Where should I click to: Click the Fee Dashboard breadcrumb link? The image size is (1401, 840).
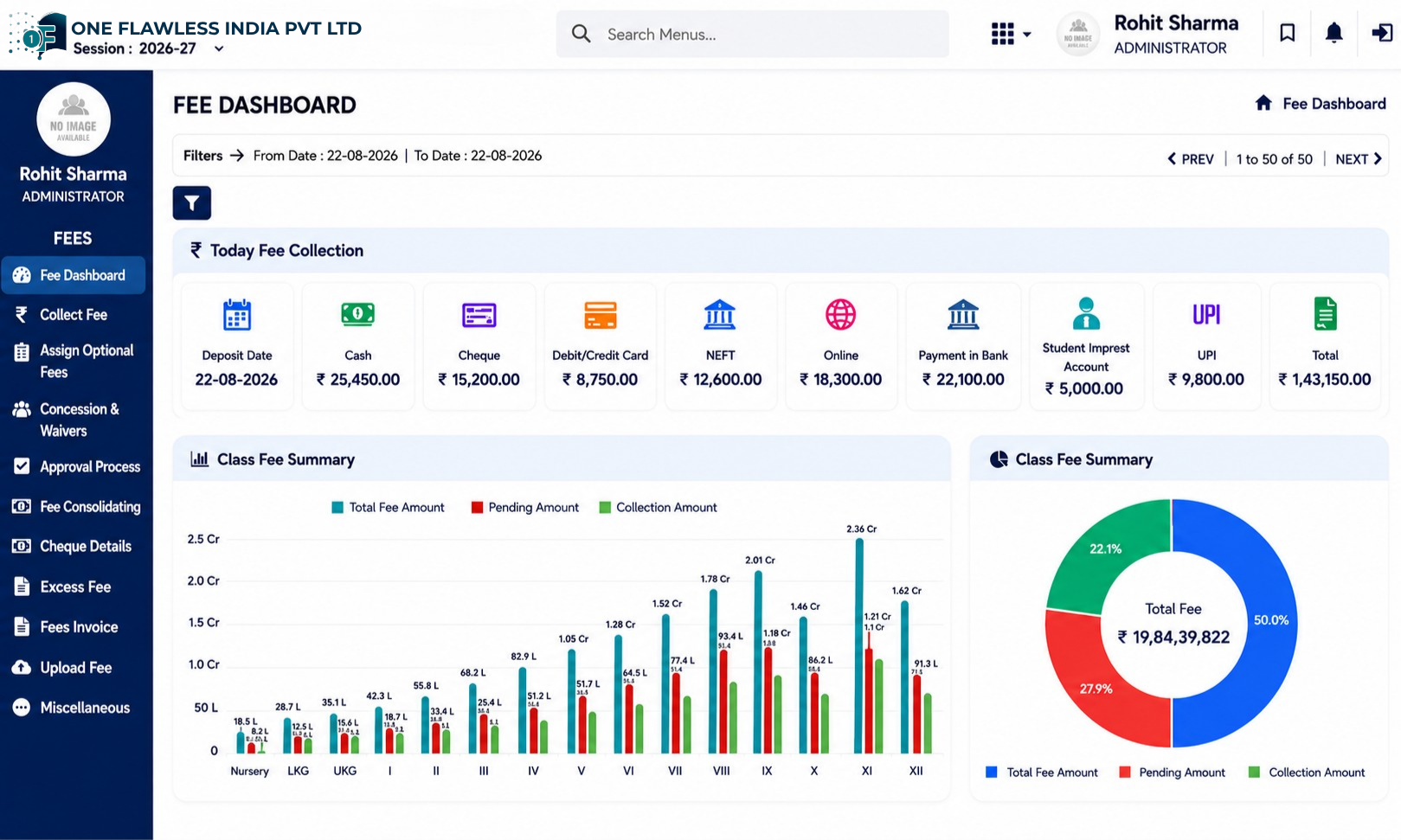click(1334, 104)
